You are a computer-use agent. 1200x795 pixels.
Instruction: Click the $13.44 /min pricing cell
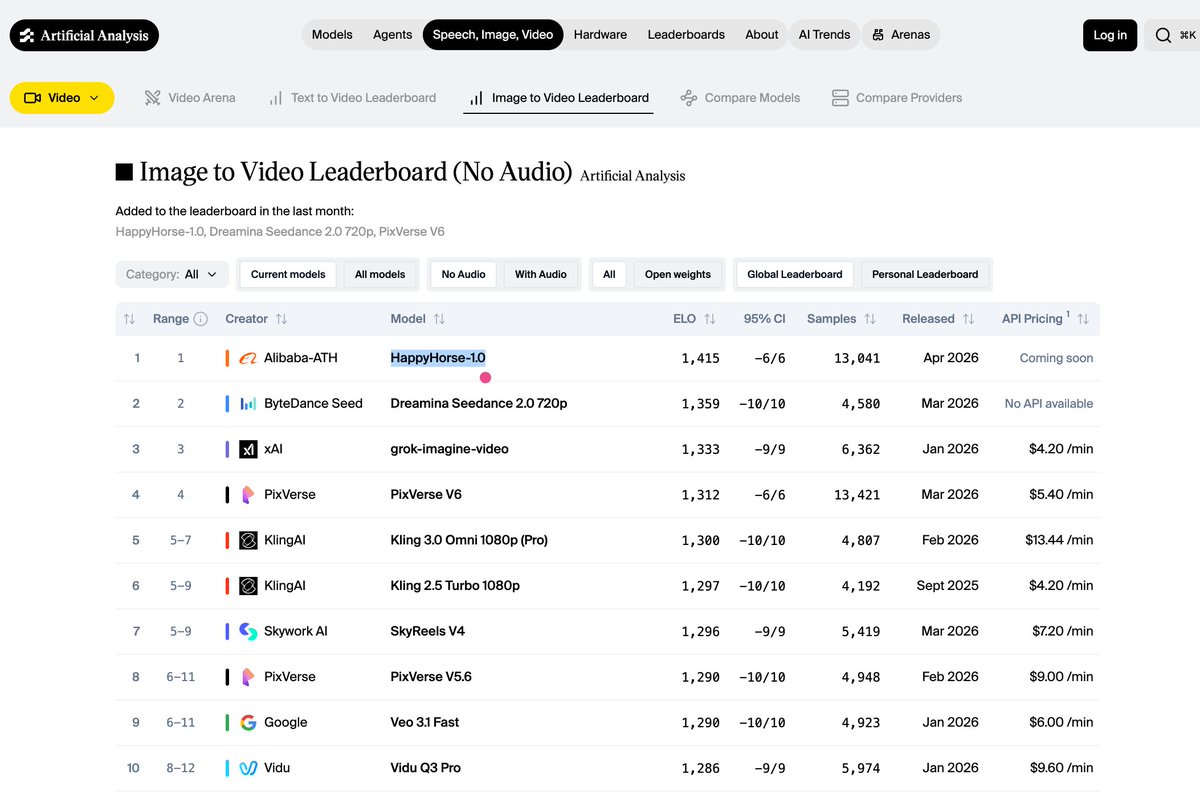1059,541
